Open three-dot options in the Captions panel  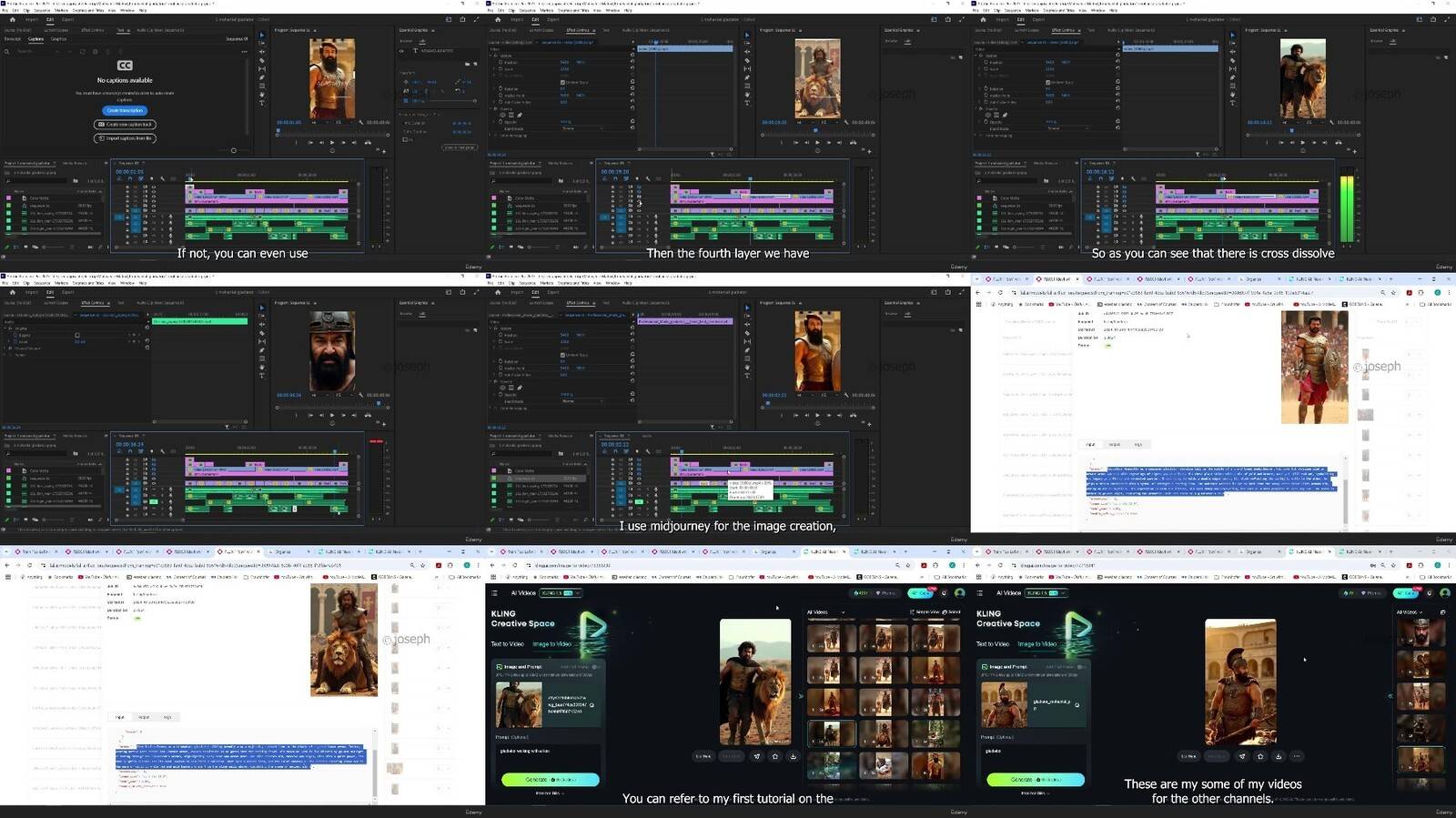coord(245,52)
